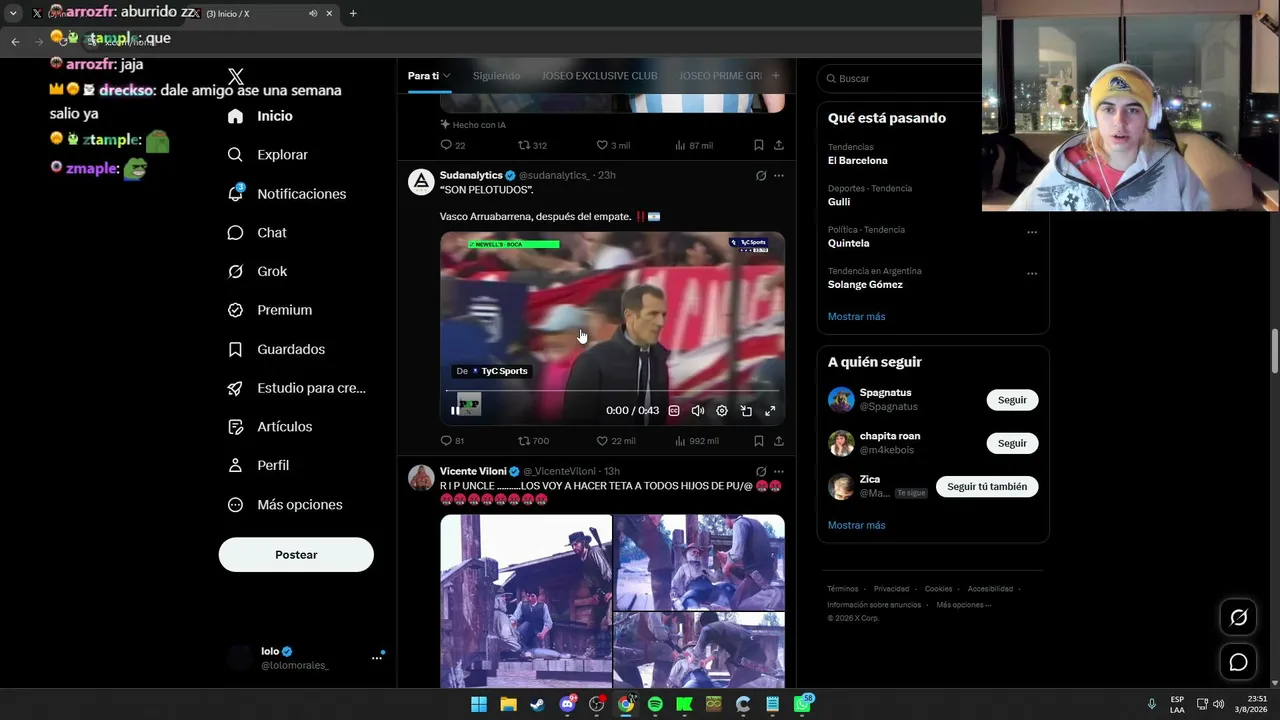The width and height of the screenshot is (1280, 720).
Task: Like Sudanalytics post with 22 mil likes
Action: (x=602, y=441)
